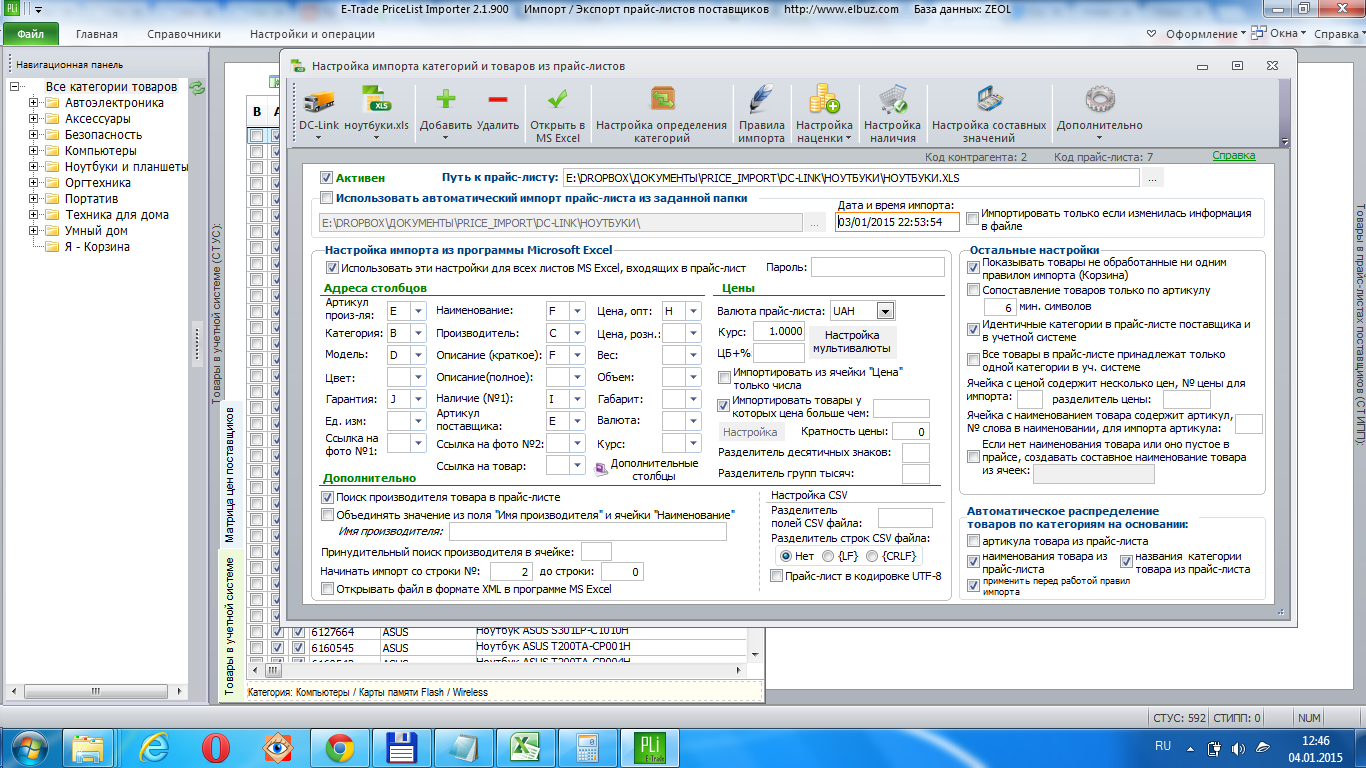Screen dimensions: 1366x768
Task: Click the green plus Добавить icon
Action: [445, 100]
